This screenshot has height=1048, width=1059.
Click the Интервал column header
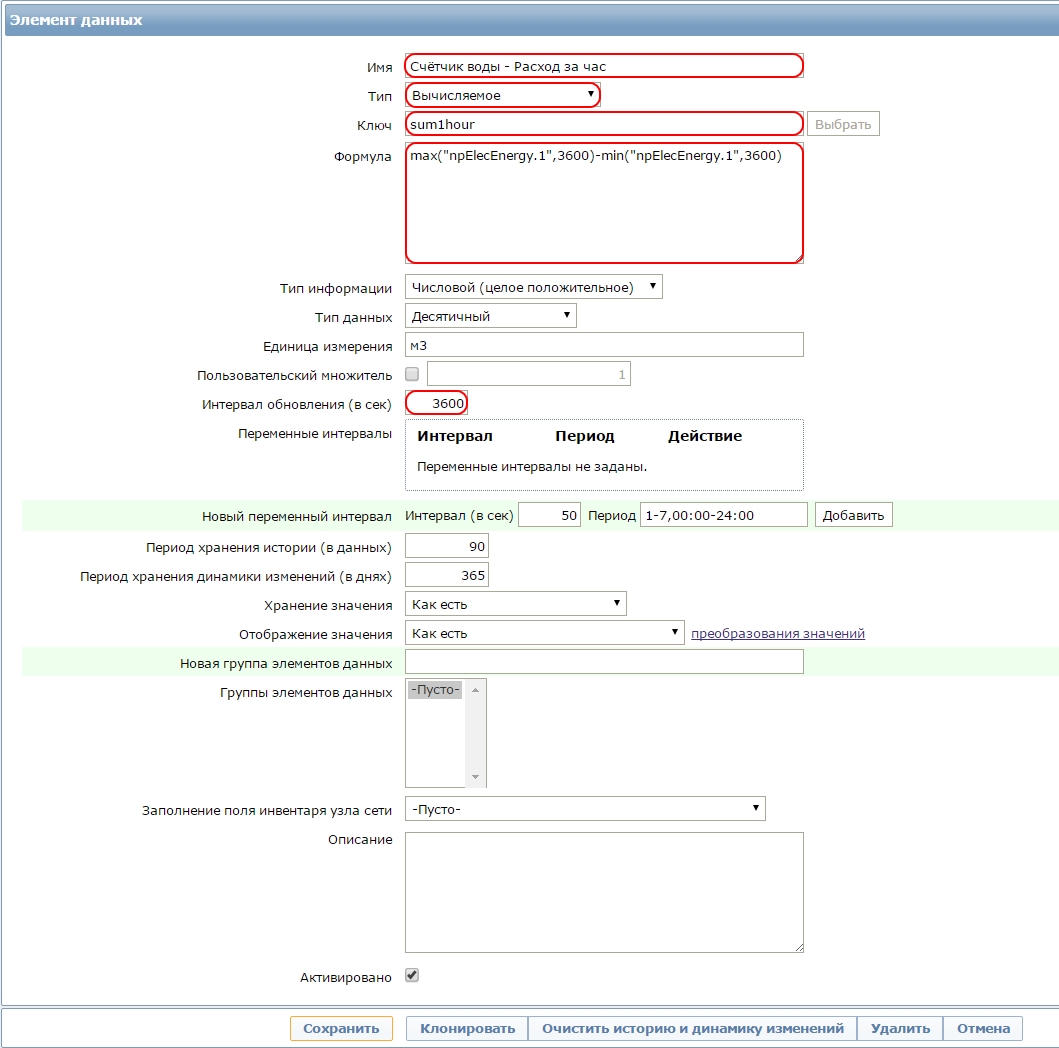point(455,436)
